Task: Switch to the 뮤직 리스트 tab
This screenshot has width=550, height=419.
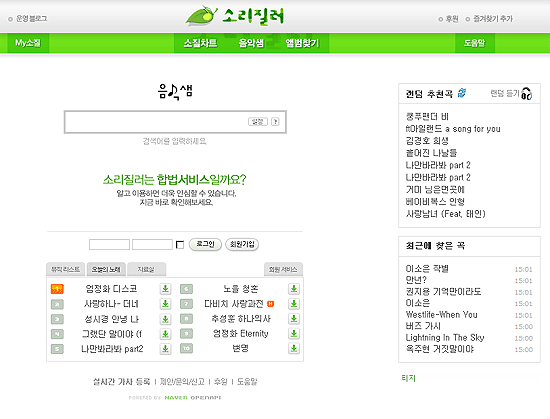Action: click(65, 269)
